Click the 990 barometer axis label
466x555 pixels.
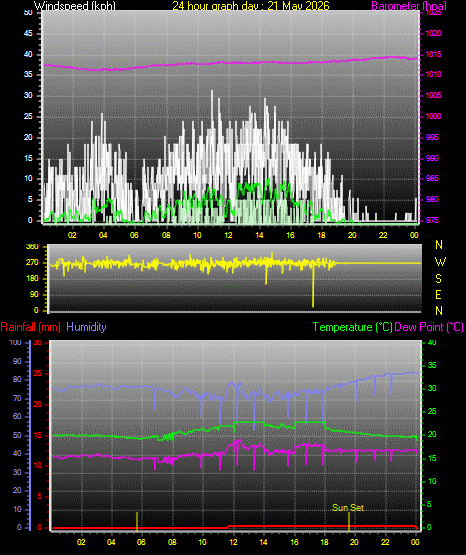(x=432, y=158)
